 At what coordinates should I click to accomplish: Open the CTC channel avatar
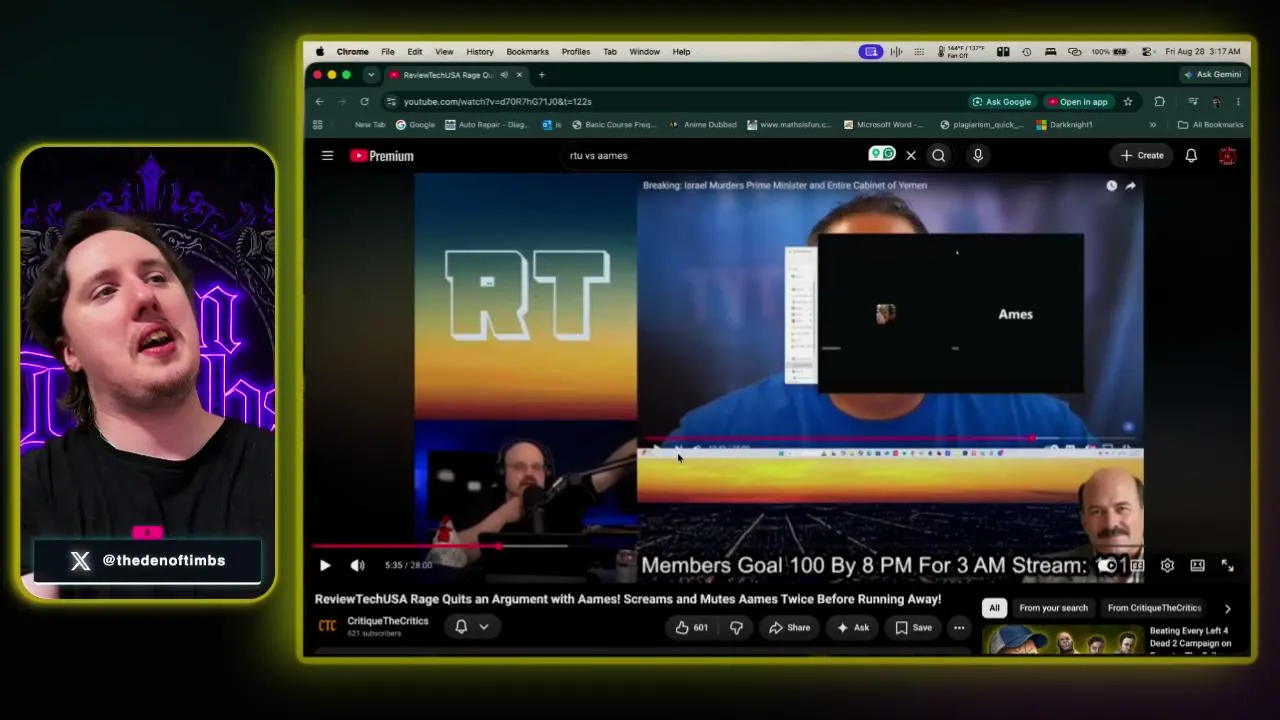tap(327, 626)
